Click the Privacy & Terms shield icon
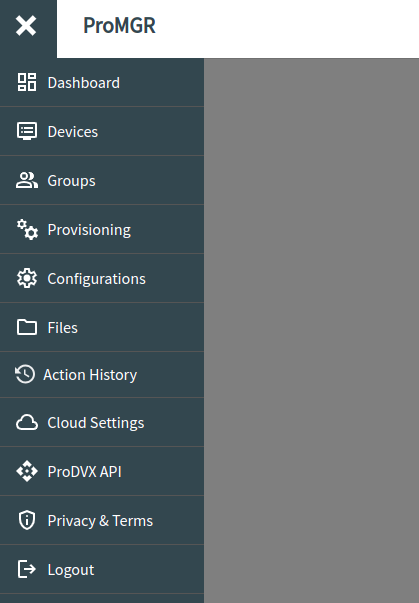The height and width of the screenshot is (603, 419). click(x=27, y=520)
